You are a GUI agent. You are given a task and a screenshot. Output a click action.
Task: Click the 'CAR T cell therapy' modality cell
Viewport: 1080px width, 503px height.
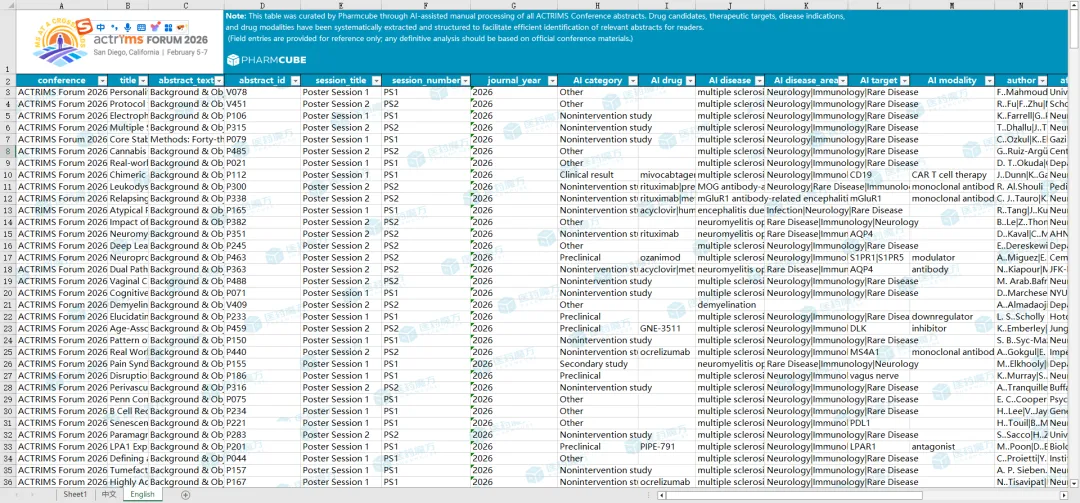point(952,175)
